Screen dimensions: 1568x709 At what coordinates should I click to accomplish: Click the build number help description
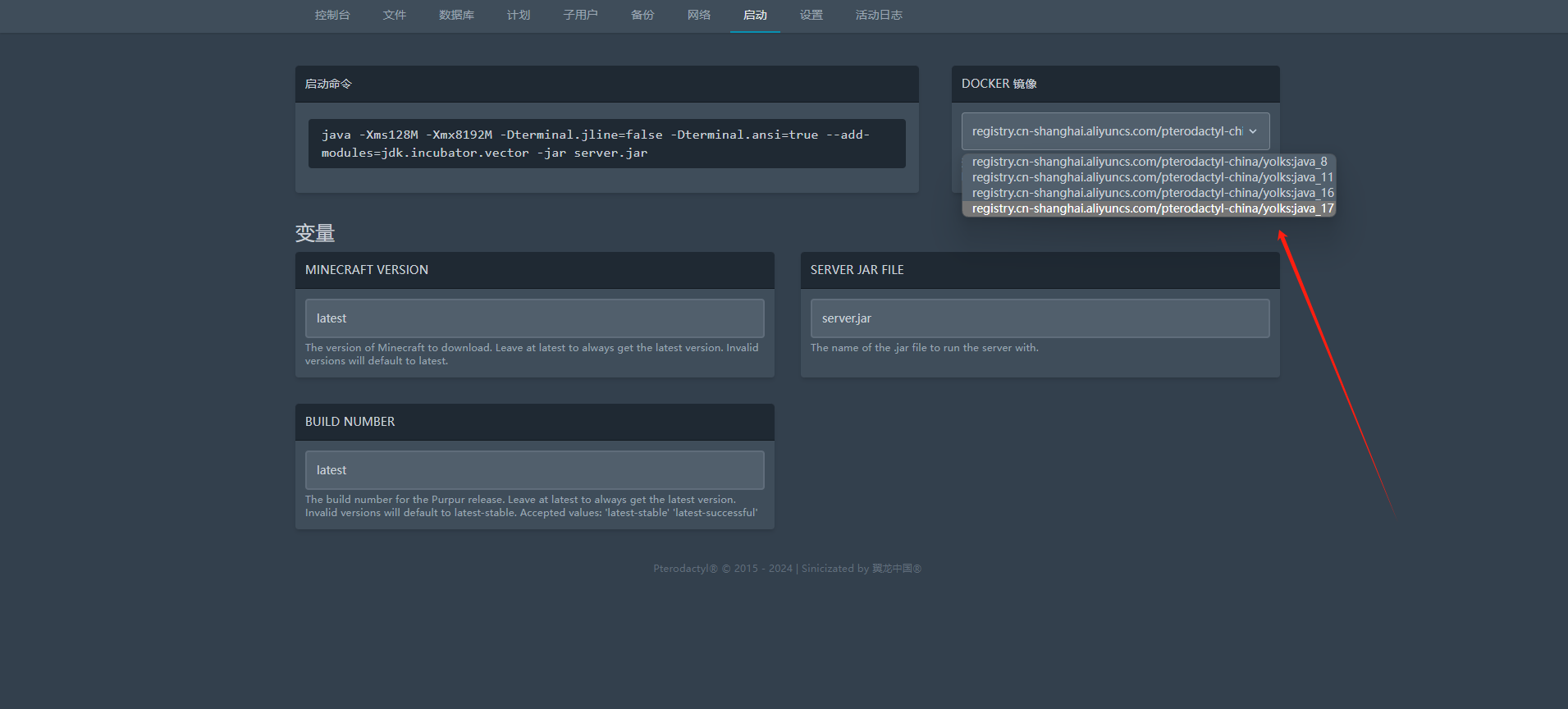532,506
